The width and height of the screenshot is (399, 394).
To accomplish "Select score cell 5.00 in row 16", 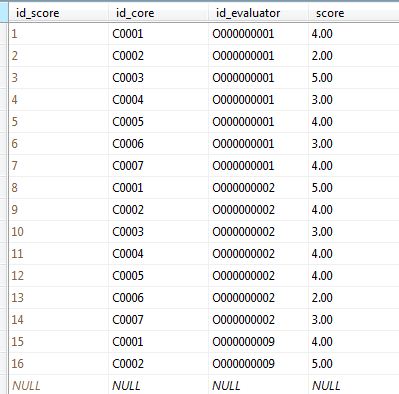I will [354, 364].
